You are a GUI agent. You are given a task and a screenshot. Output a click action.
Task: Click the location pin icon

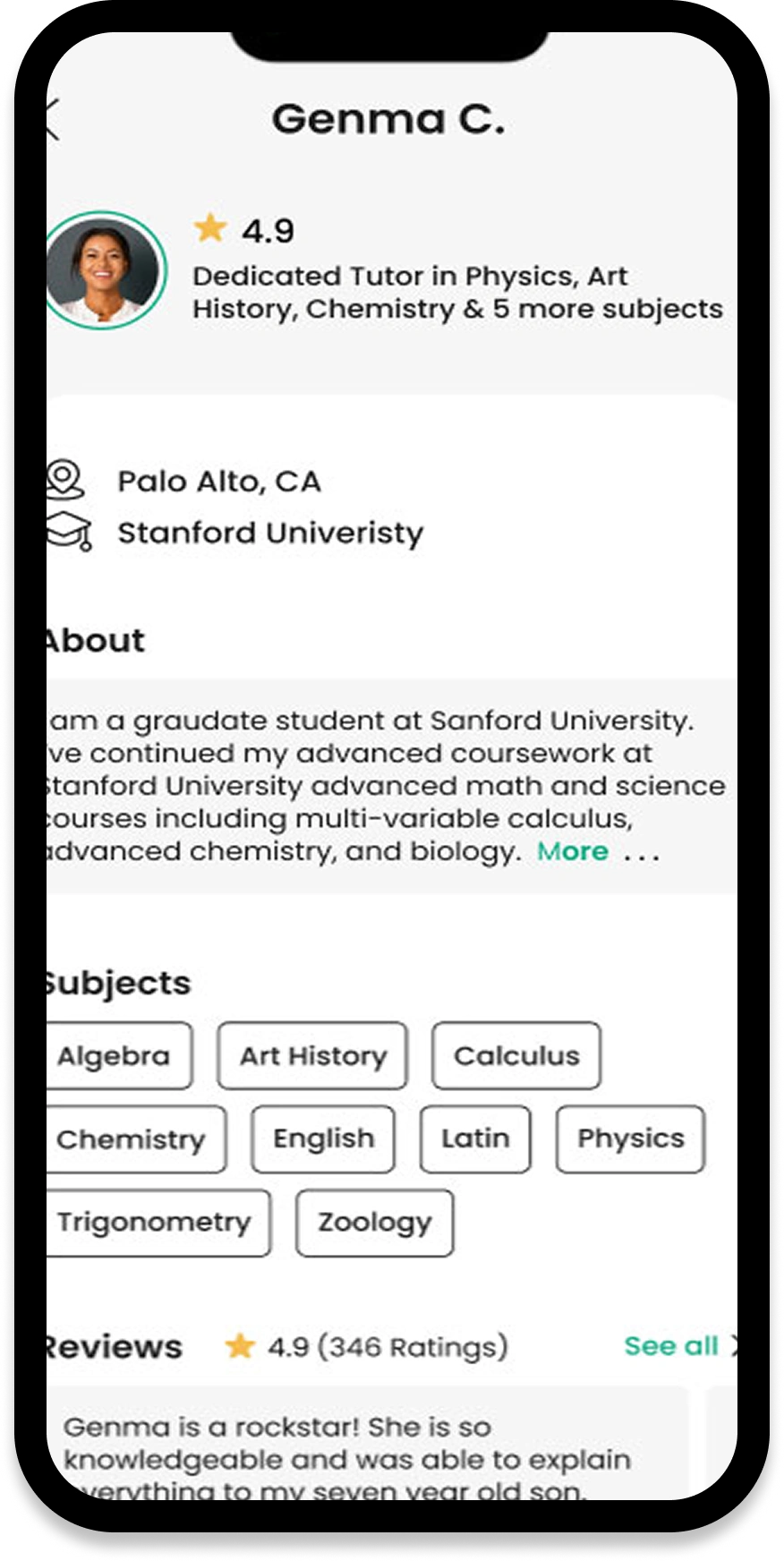pyautogui.click(x=65, y=480)
